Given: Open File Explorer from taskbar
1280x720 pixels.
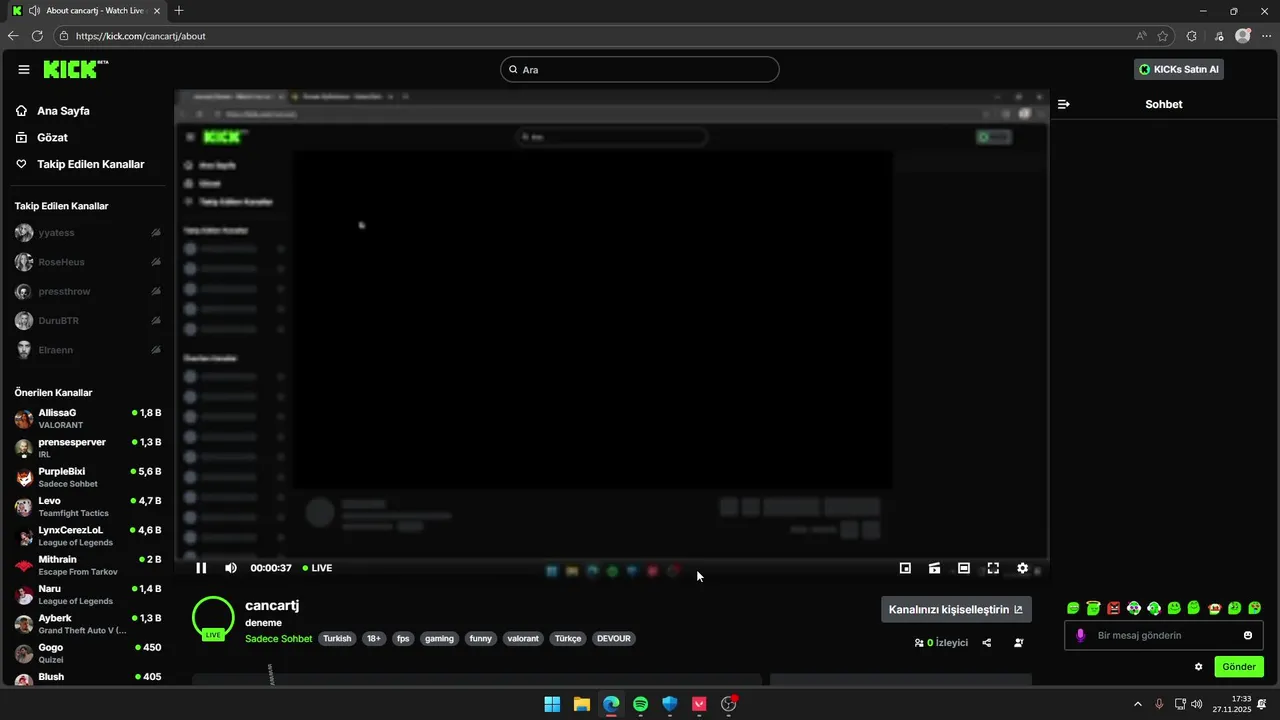Looking at the screenshot, I should tap(582, 704).
